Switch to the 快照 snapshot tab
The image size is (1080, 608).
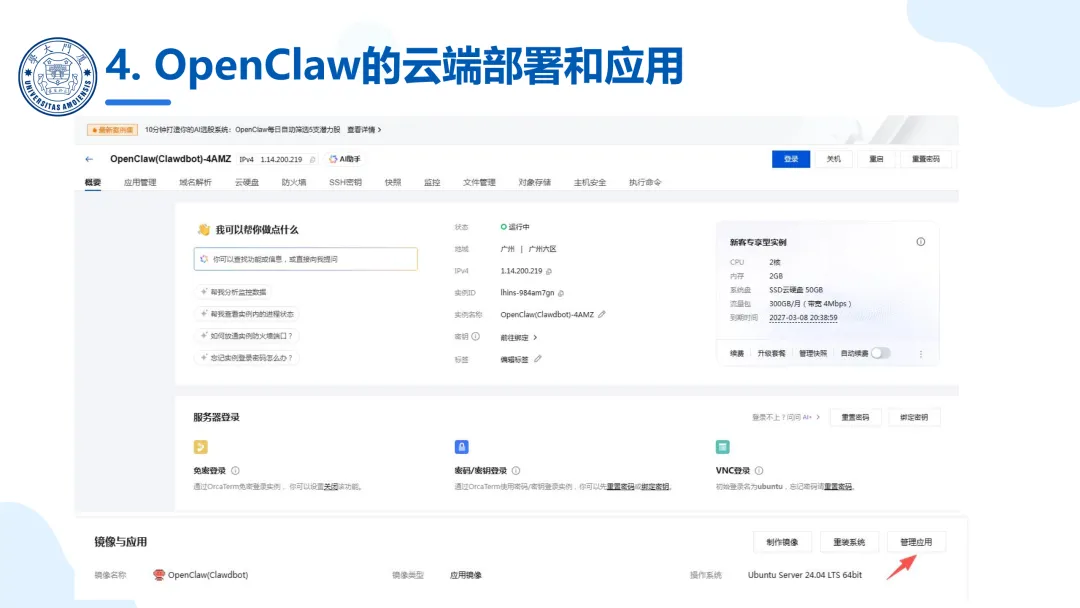393,182
